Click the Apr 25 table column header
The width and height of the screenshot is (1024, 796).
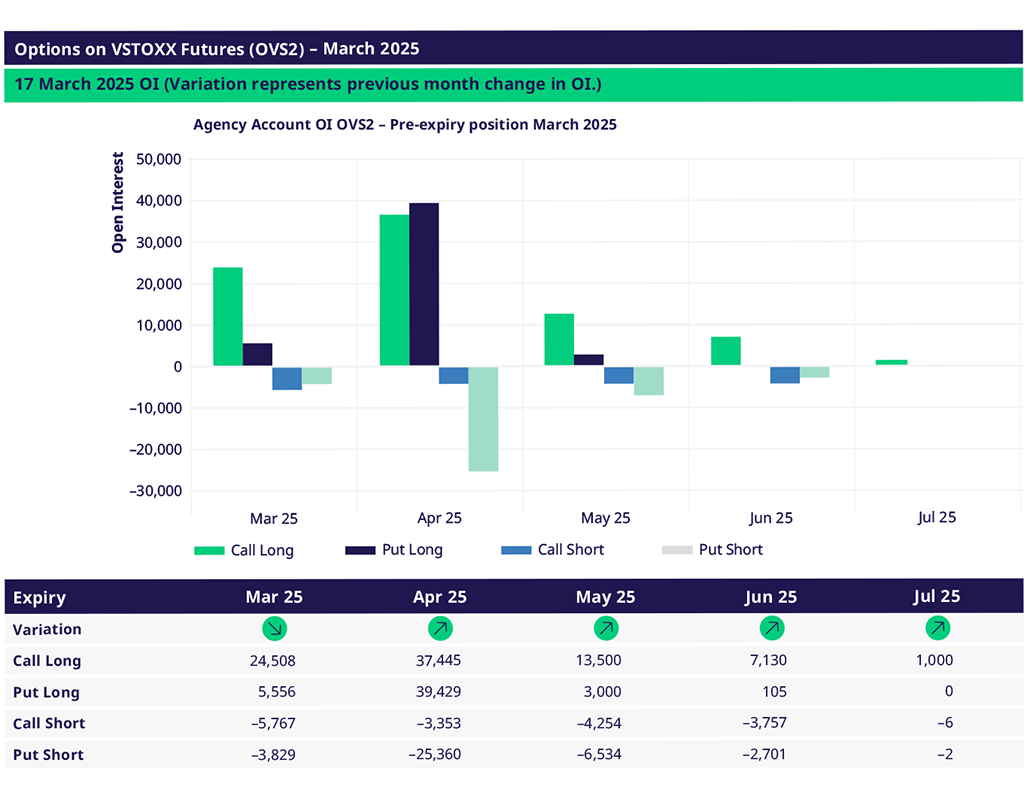click(x=440, y=597)
